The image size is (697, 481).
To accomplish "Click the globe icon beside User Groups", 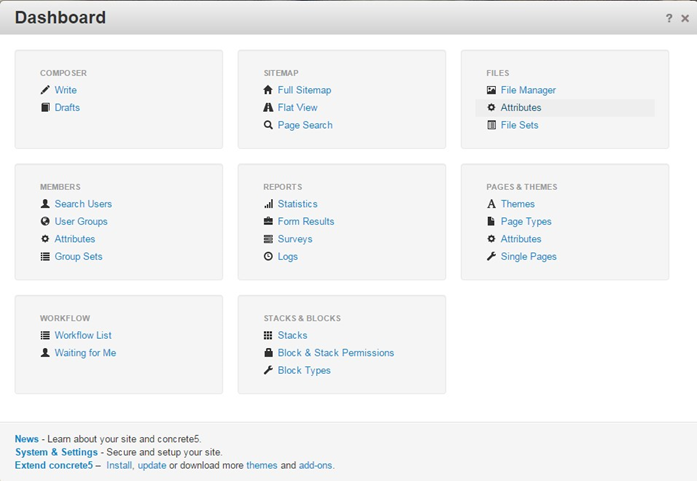I will pyautogui.click(x=45, y=221).
